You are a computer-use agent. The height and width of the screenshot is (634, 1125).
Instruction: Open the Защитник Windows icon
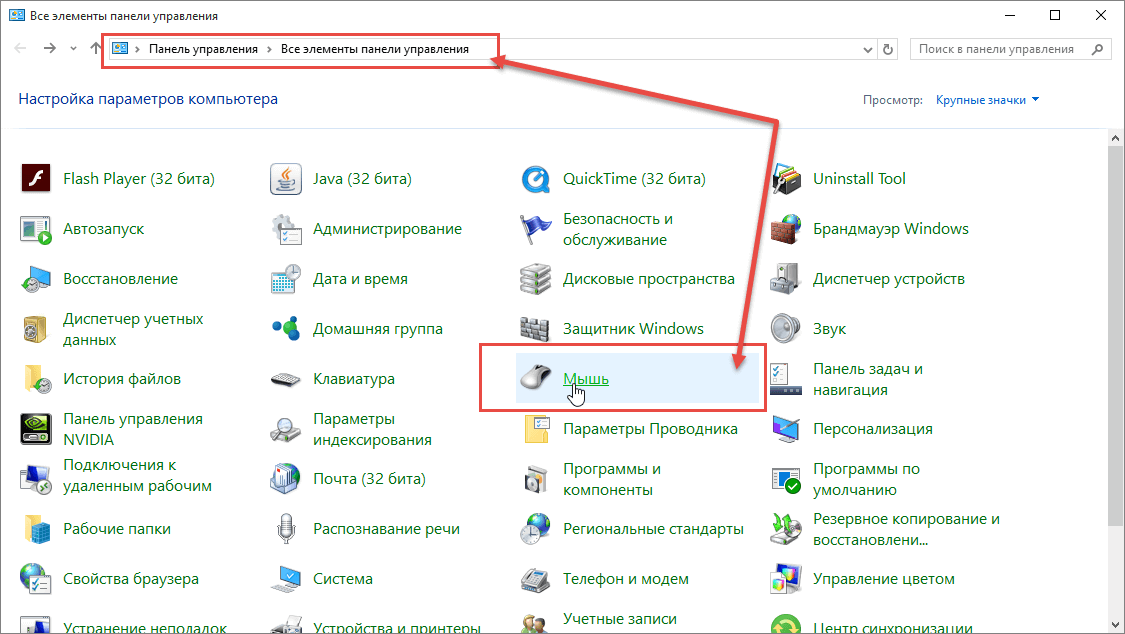coord(536,329)
